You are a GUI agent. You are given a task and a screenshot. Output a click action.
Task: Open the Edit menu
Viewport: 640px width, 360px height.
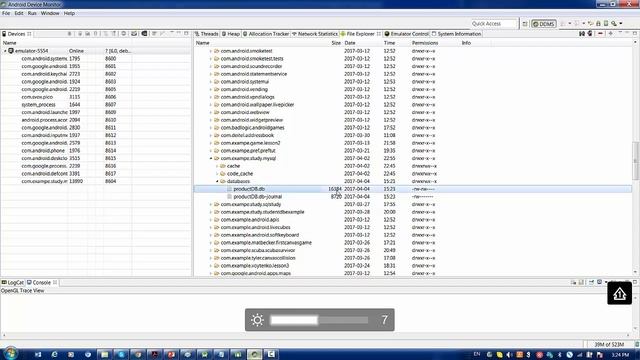point(19,13)
